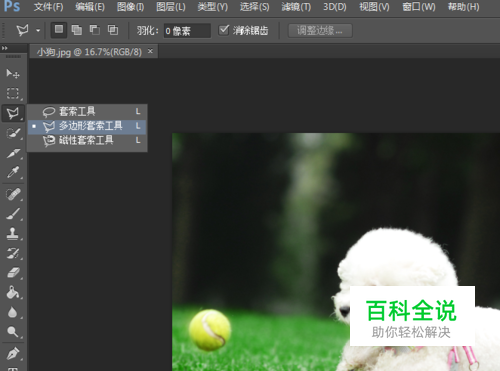
Task: Click the 羽化 feather value field
Action: point(187,31)
